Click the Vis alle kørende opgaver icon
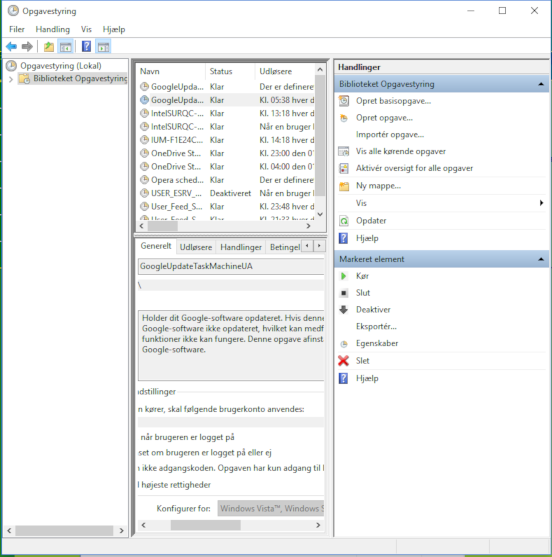 pos(344,151)
